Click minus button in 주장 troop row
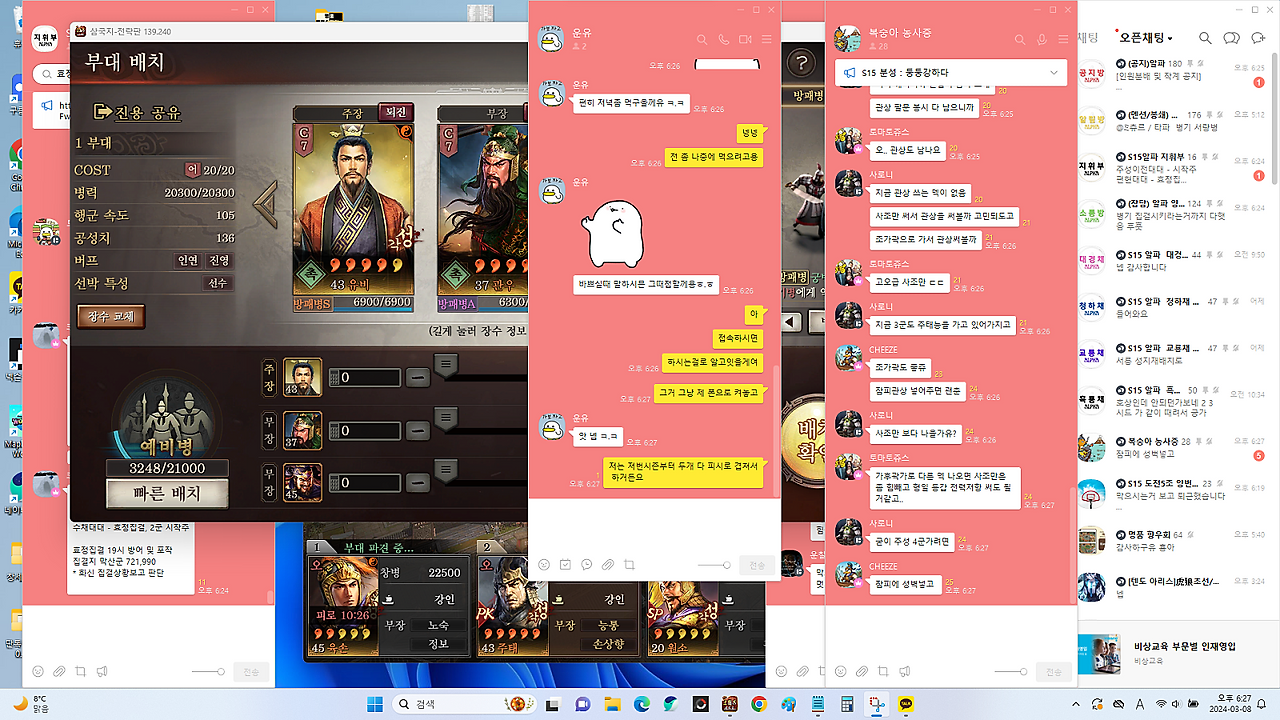The width and height of the screenshot is (1280, 720). pos(418,378)
